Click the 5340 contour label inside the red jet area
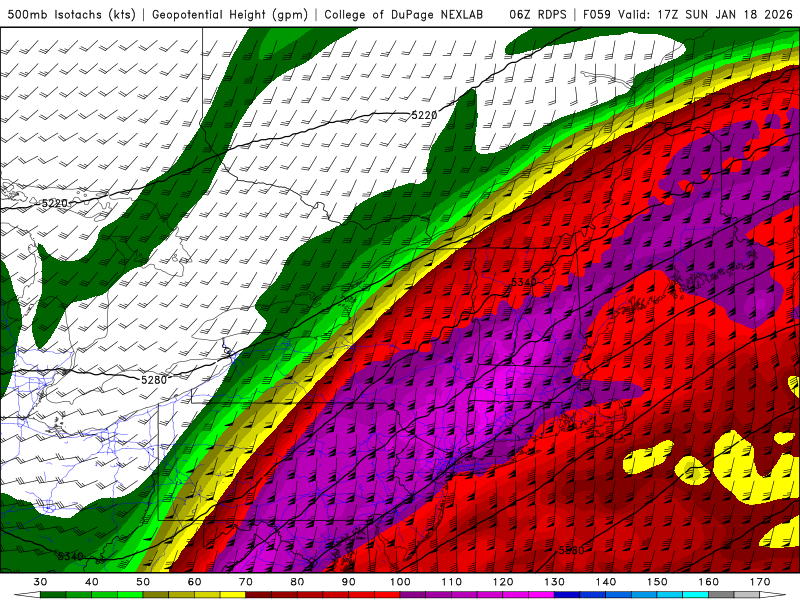Viewport: 800px width, 600px height. point(523,282)
